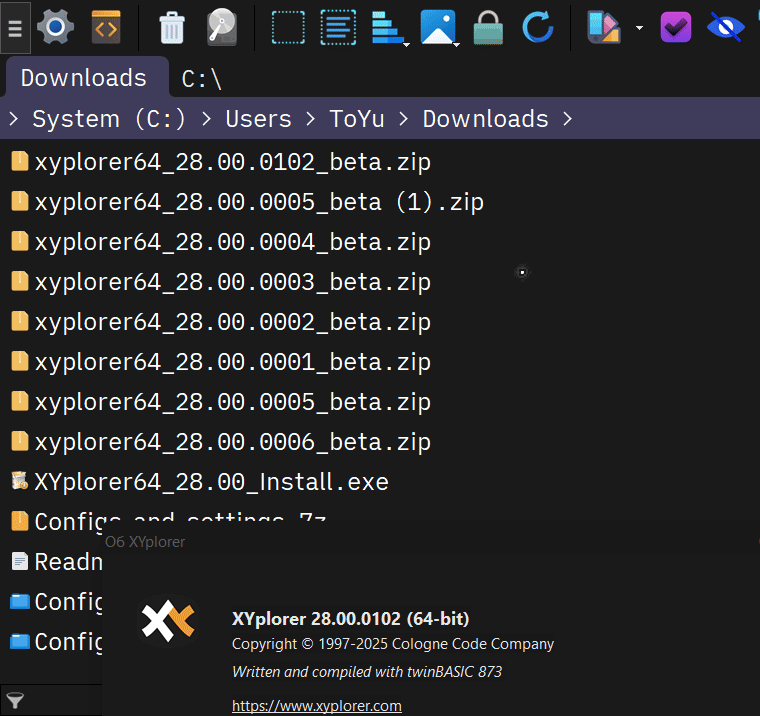Click the dashed box with text lines icon
This screenshot has width=760, height=716.
pos(338,28)
